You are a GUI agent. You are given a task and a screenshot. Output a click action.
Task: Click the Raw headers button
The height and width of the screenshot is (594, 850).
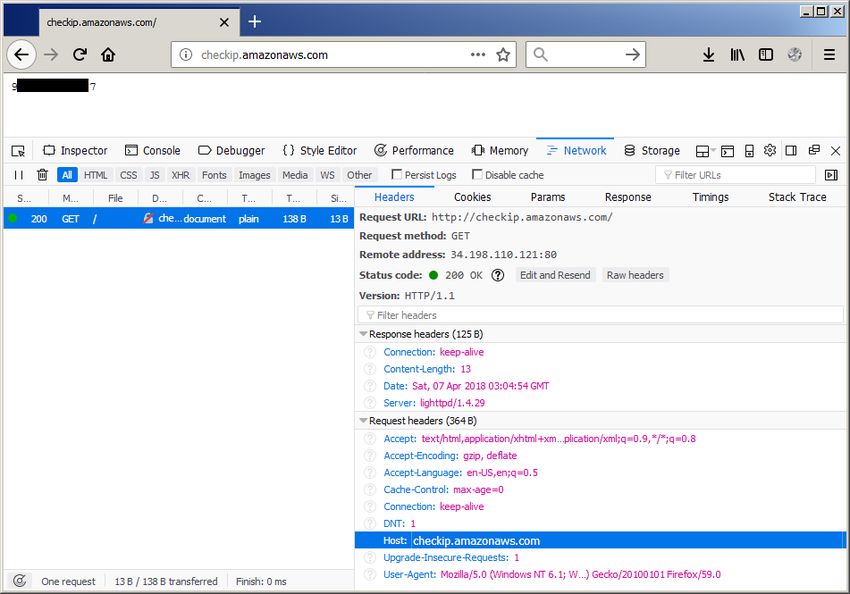pos(635,275)
